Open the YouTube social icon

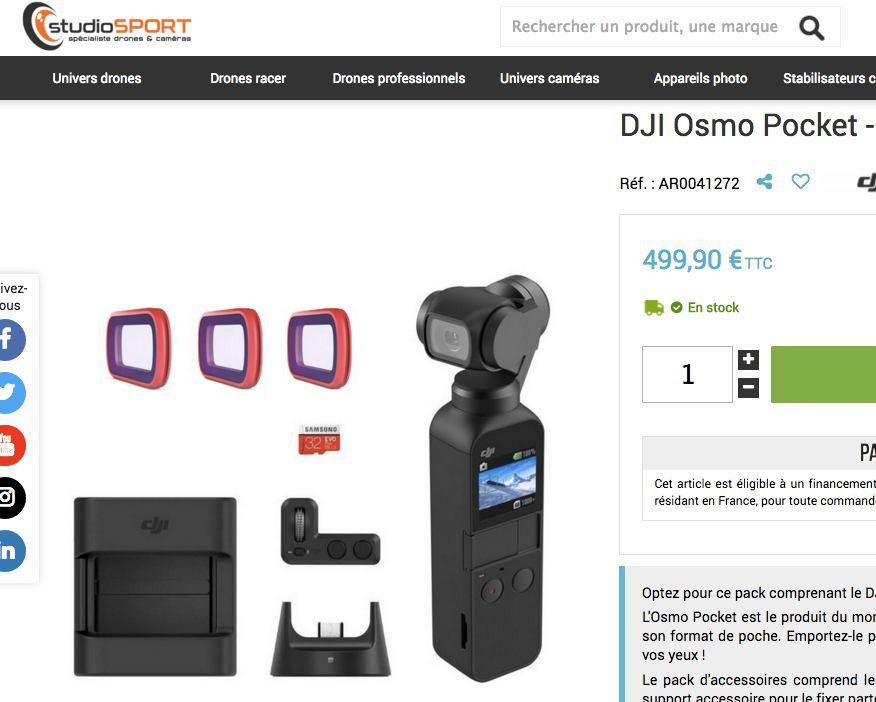click(x=10, y=446)
